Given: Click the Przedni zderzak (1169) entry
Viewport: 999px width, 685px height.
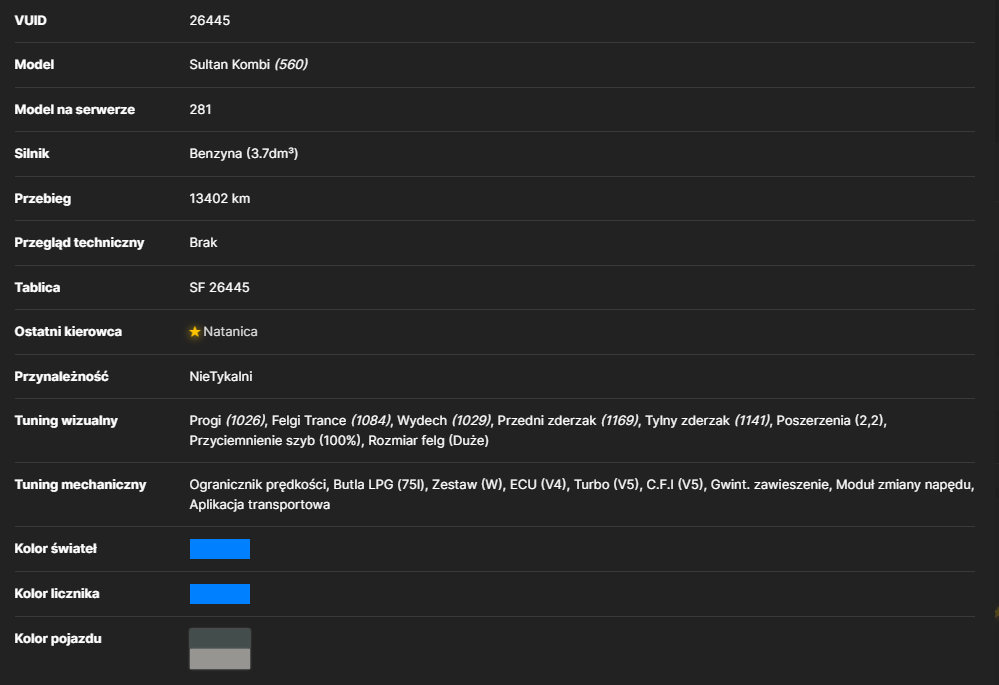Looking at the screenshot, I should tap(567, 421).
